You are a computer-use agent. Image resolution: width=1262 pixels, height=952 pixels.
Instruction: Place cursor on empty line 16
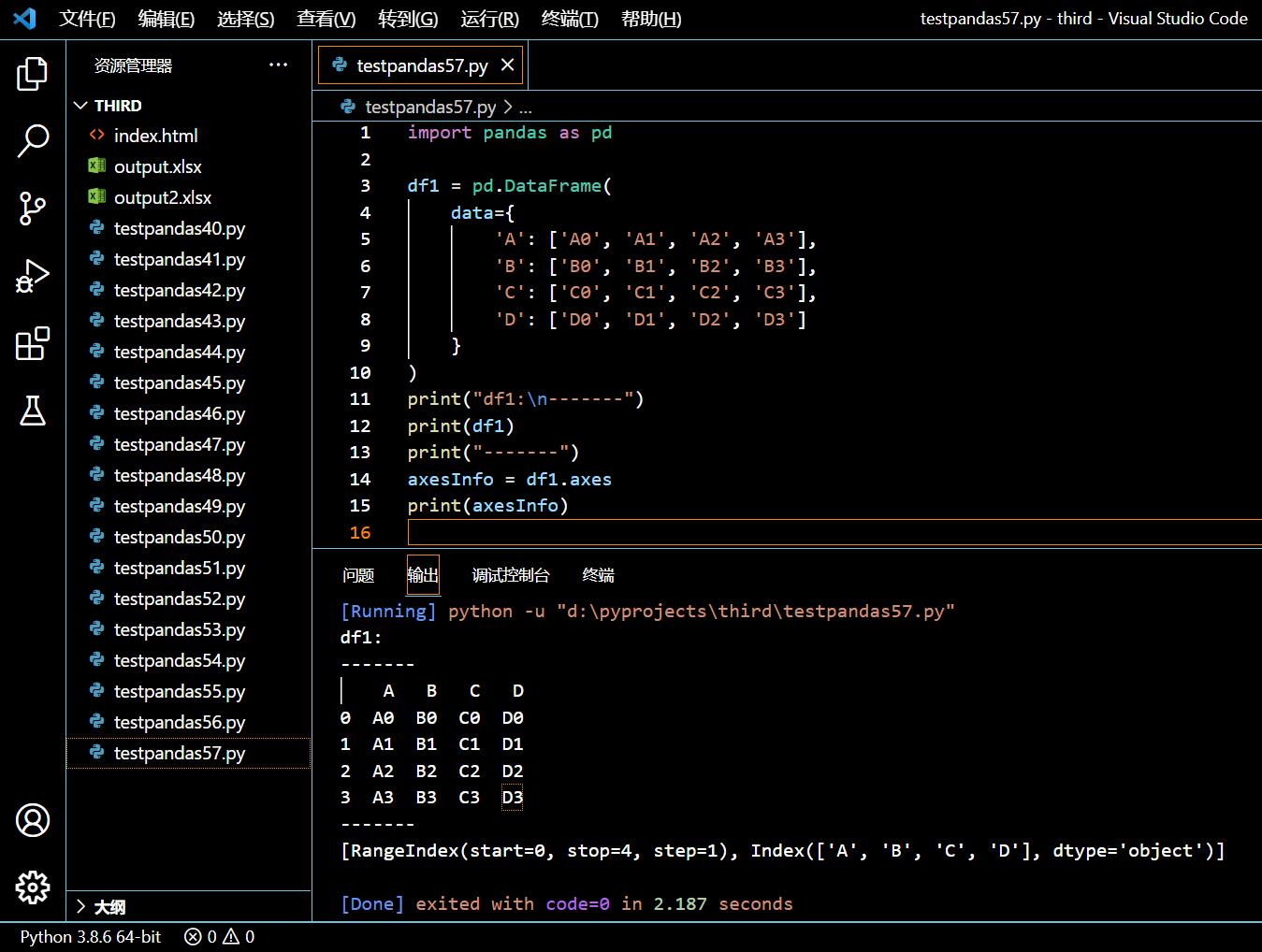coord(834,532)
